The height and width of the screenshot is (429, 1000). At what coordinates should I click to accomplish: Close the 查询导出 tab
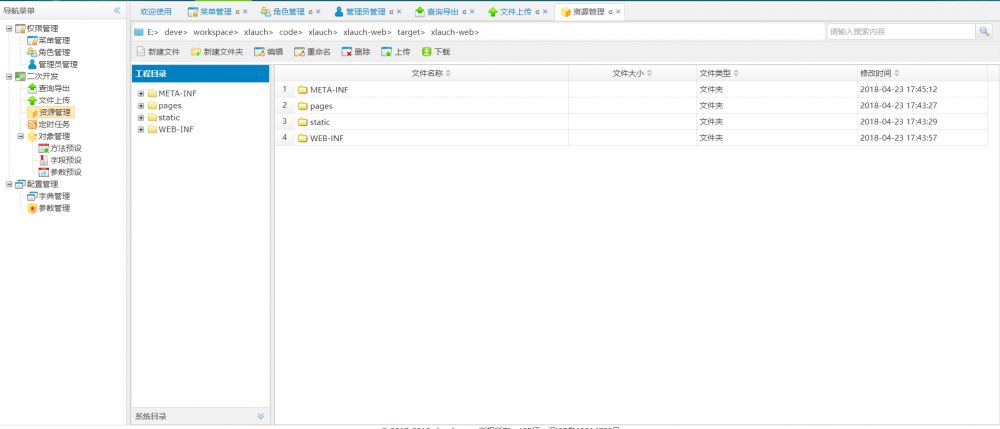[473, 11]
